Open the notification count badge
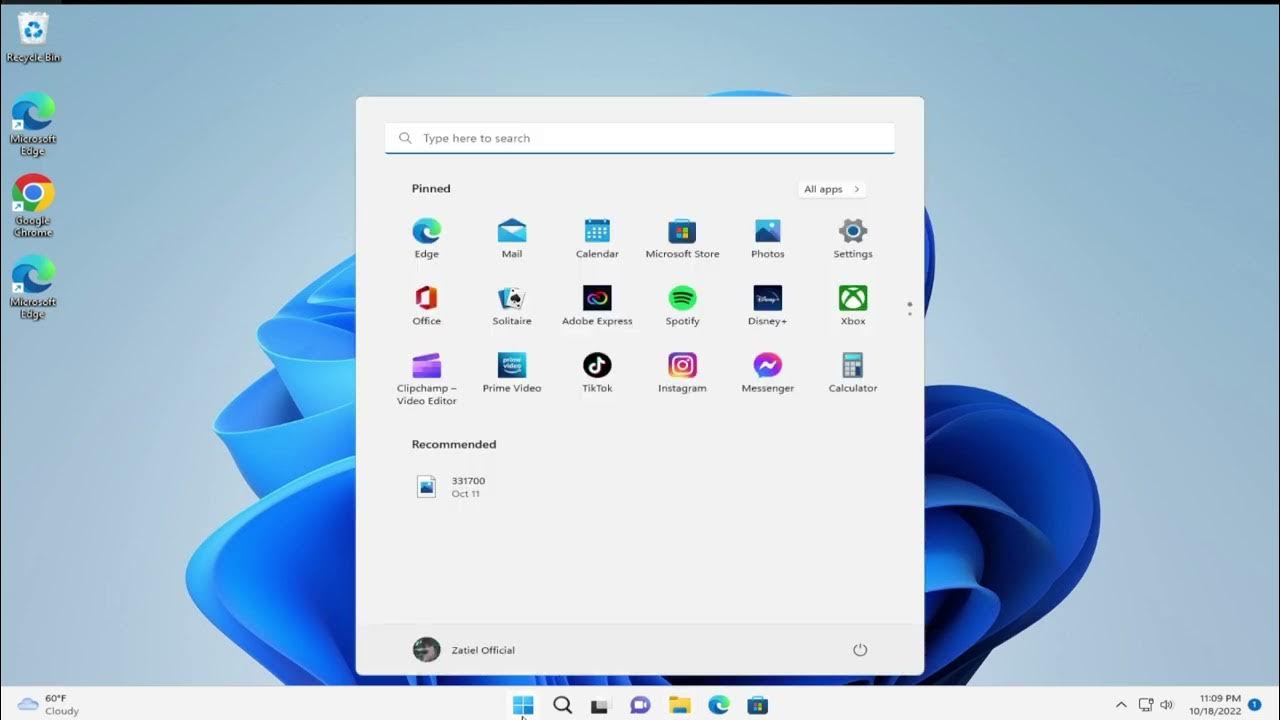Viewport: 1280px width, 720px height. (1254, 705)
